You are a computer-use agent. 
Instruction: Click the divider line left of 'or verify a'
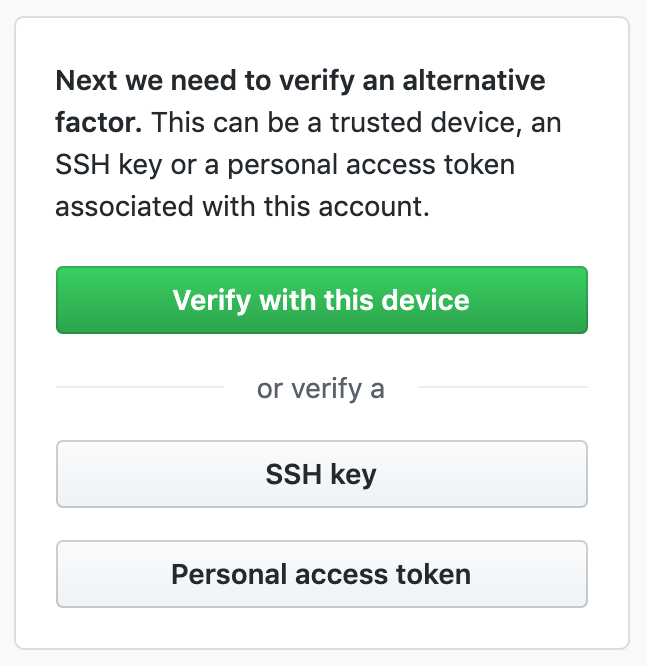(140, 387)
